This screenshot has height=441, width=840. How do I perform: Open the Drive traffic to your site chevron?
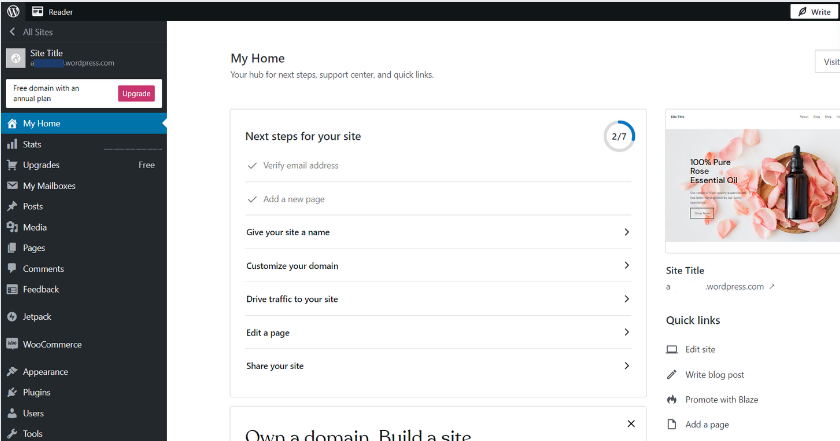tap(626, 299)
